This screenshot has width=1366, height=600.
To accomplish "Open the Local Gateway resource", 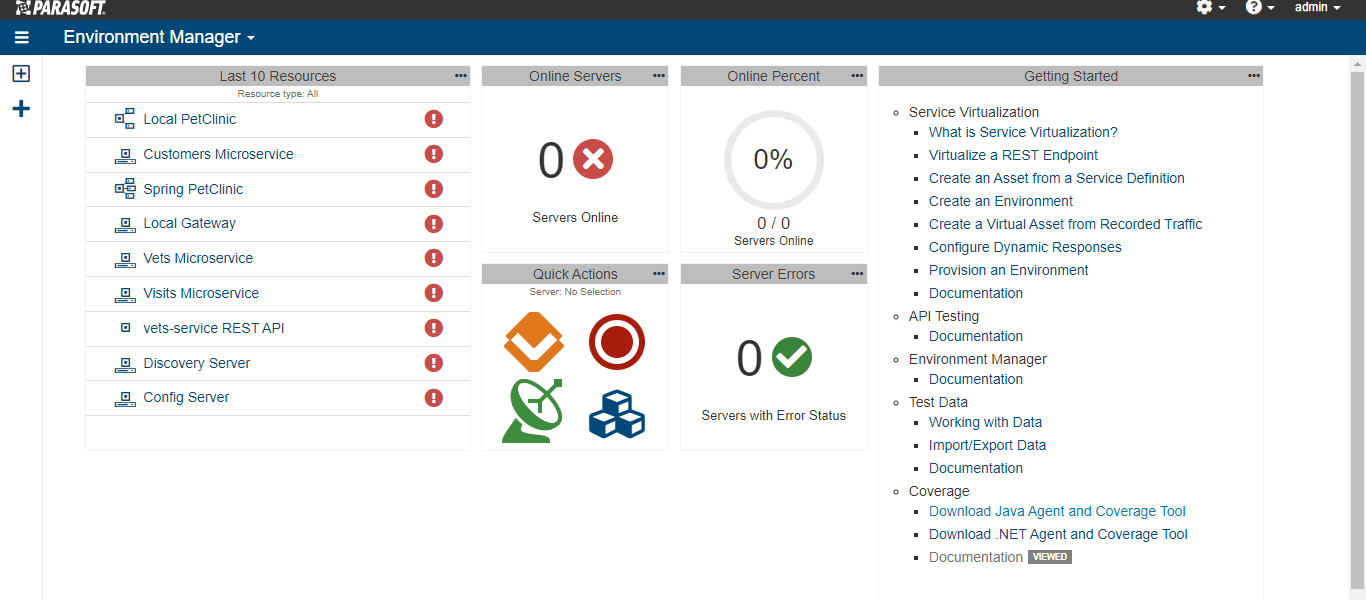I will click(190, 223).
